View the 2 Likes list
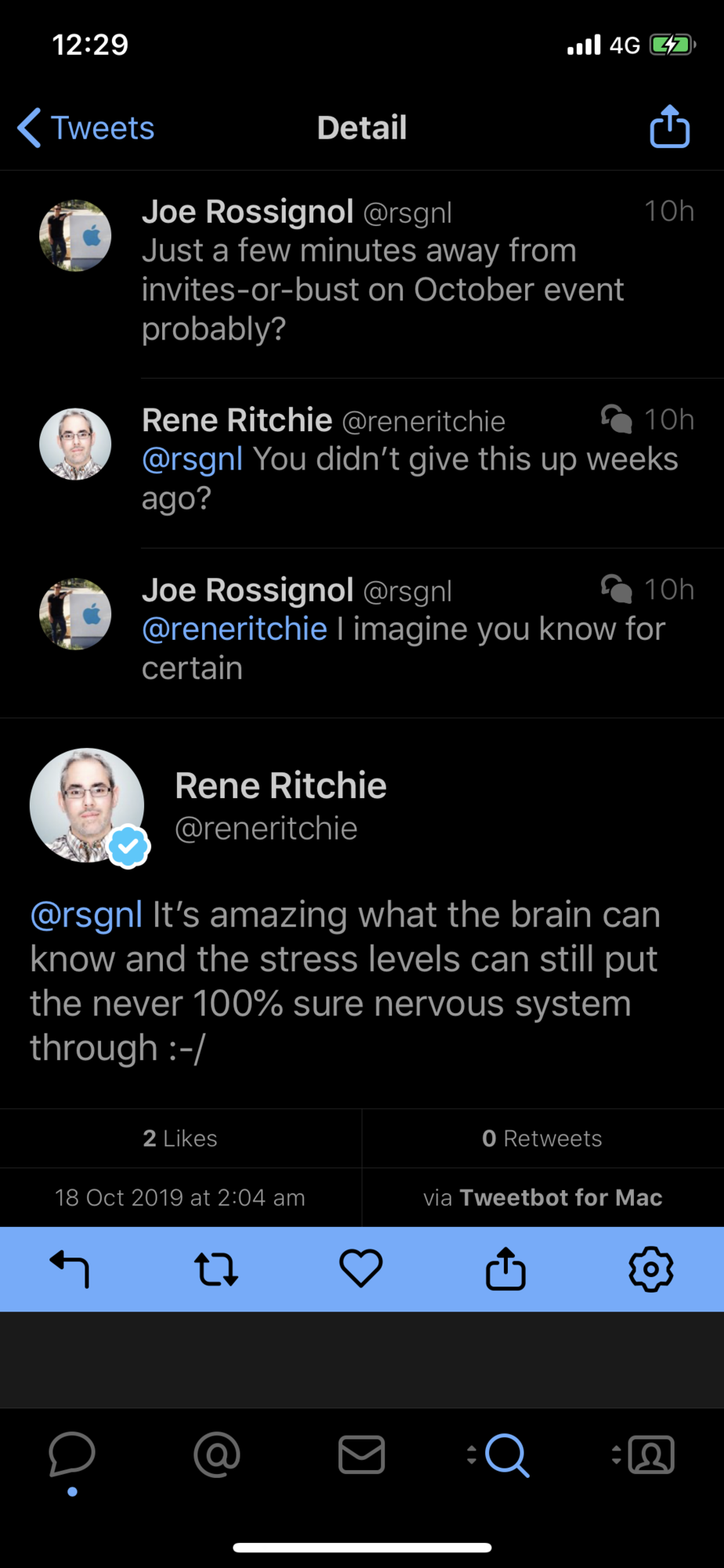Image resolution: width=724 pixels, height=1568 pixels. (180, 1138)
